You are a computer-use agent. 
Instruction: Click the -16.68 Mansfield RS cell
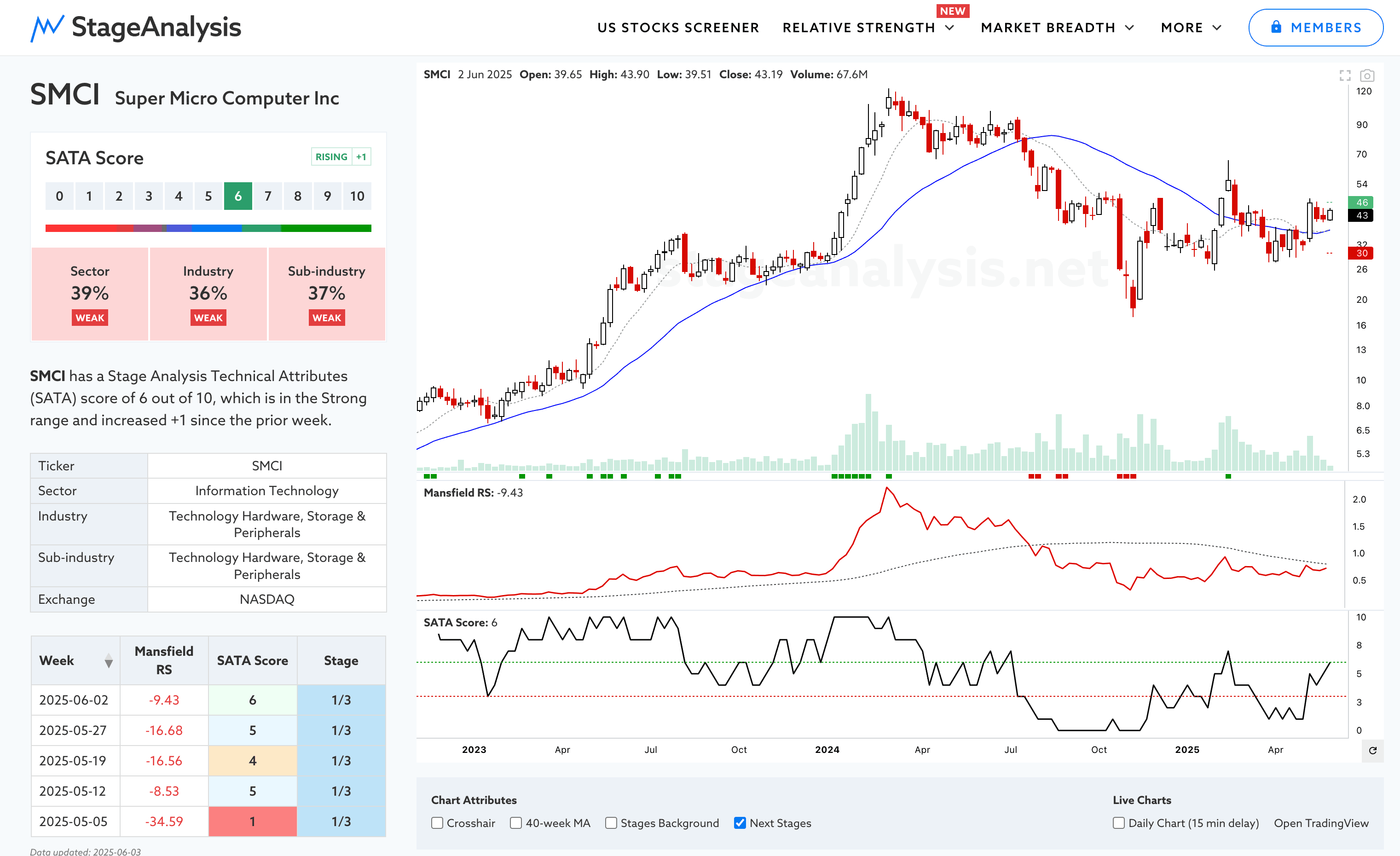point(164,730)
